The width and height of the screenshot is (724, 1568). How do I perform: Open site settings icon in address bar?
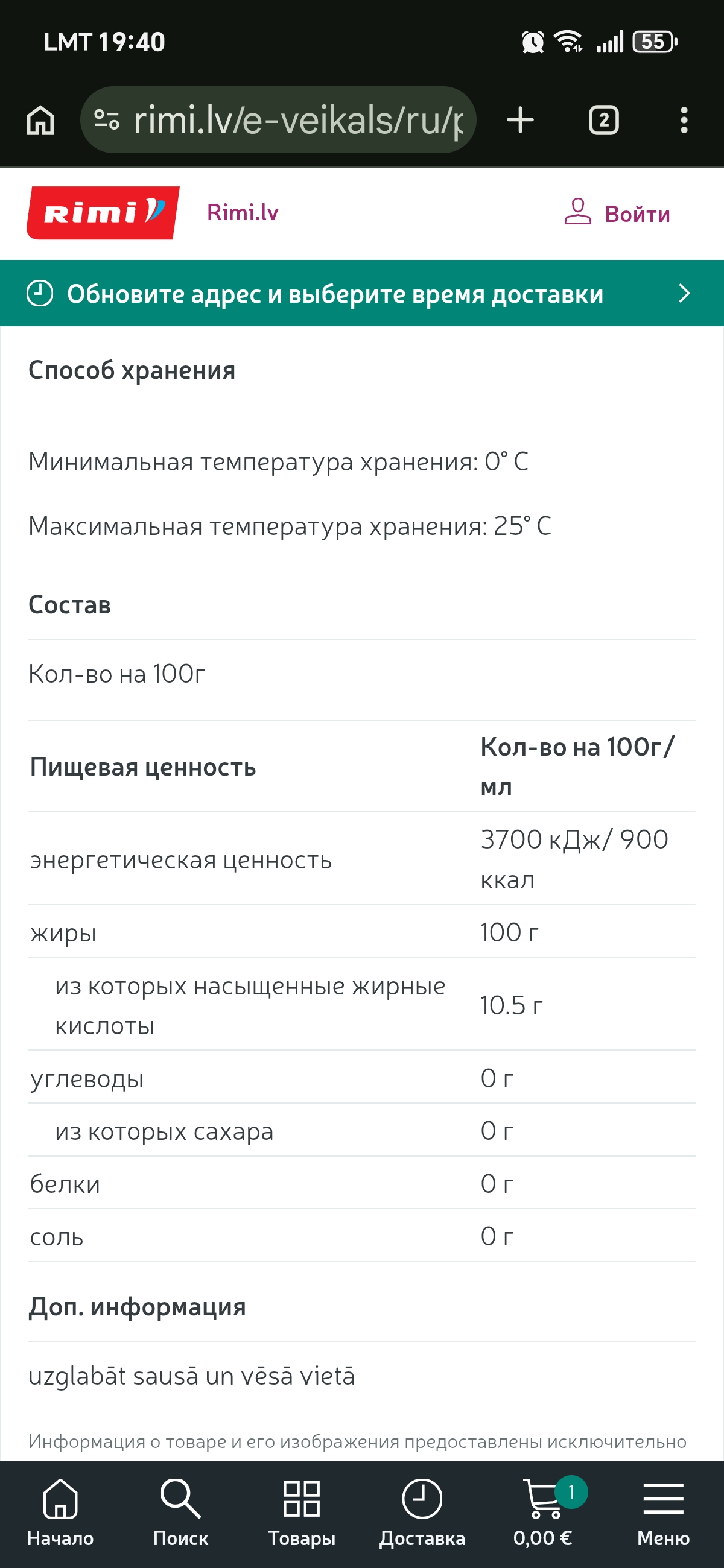tap(107, 120)
